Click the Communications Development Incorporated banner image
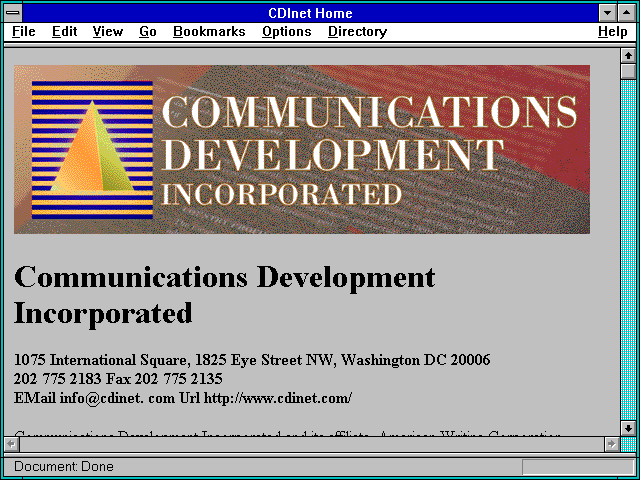 [302, 149]
